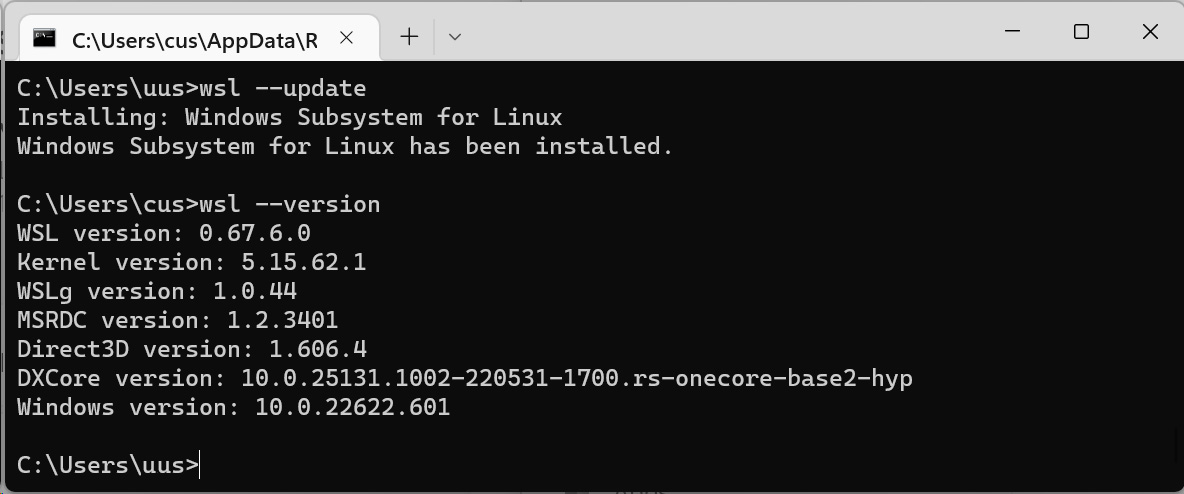Open a new terminal tab with plus
1184x494 pixels.
[x=409, y=36]
